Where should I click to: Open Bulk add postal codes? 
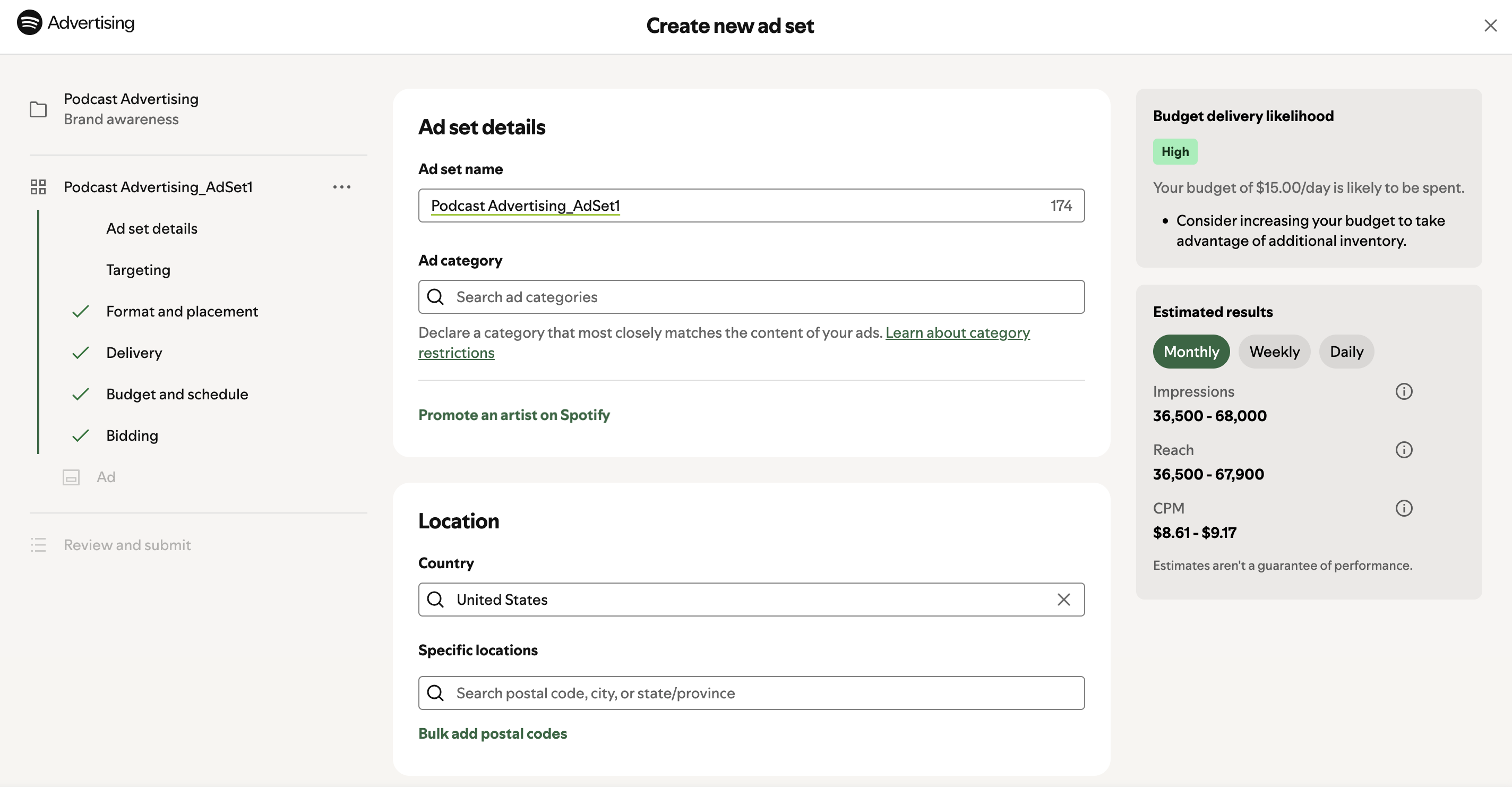(493, 733)
